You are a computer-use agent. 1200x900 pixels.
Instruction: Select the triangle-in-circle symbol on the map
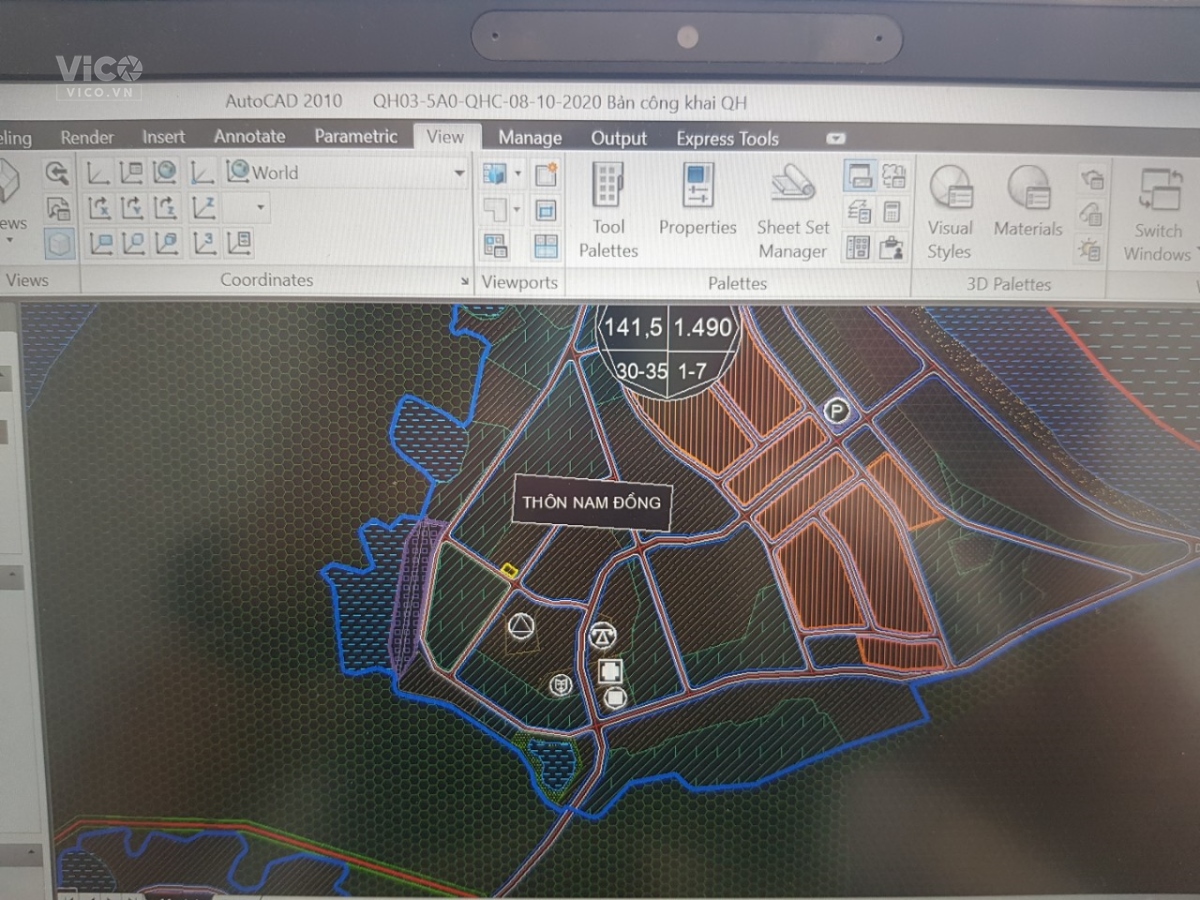(x=520, y=627)
